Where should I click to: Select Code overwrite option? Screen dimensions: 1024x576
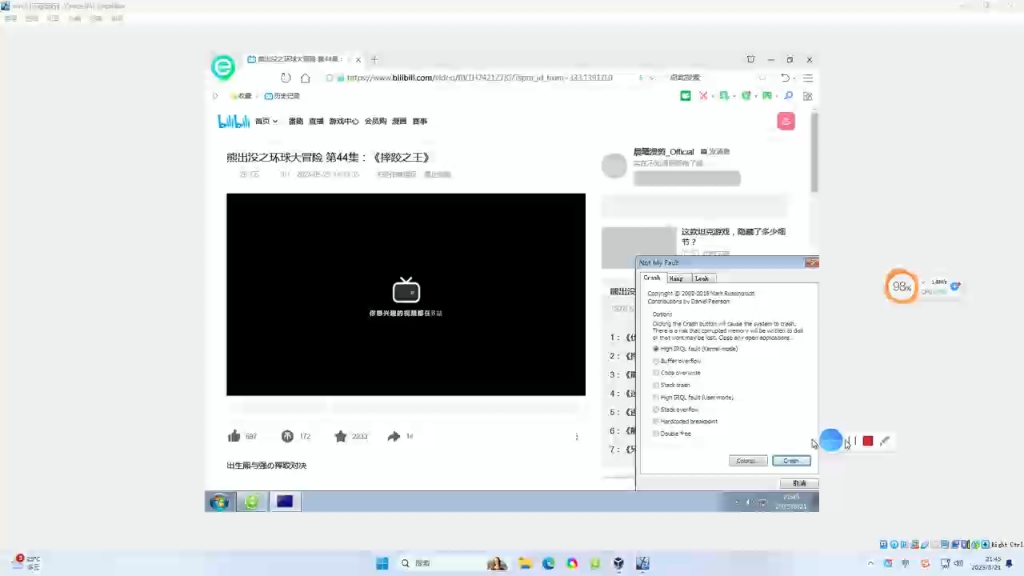tap(677, 373)
